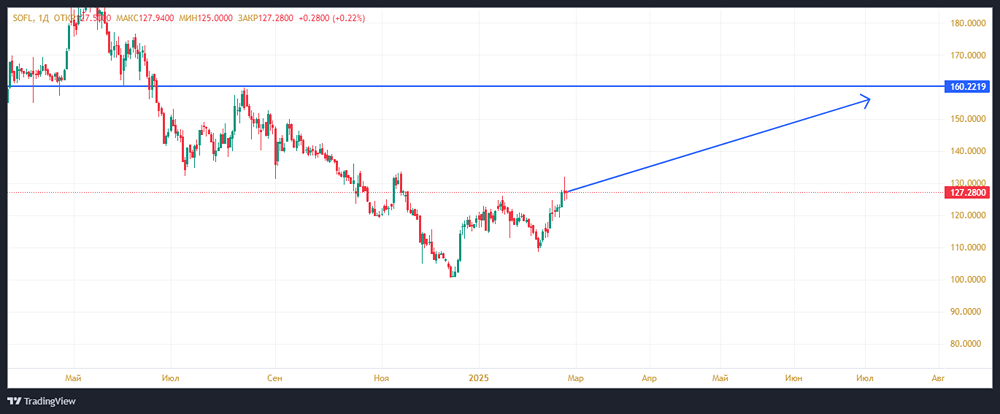Click the Апр date axis label
Image resolution: width=1000 pixels, height=414 pixels.
(649, 378)
